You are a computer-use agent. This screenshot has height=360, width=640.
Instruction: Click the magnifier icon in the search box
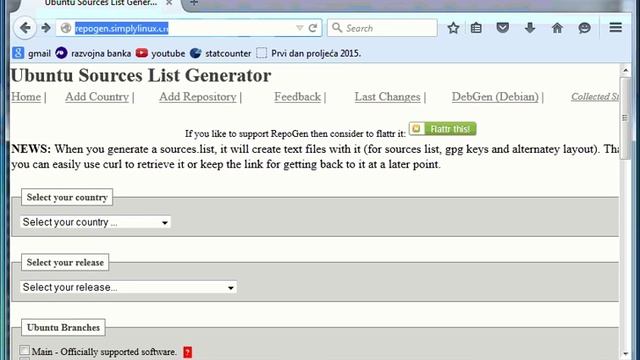(x=337, y=28)
